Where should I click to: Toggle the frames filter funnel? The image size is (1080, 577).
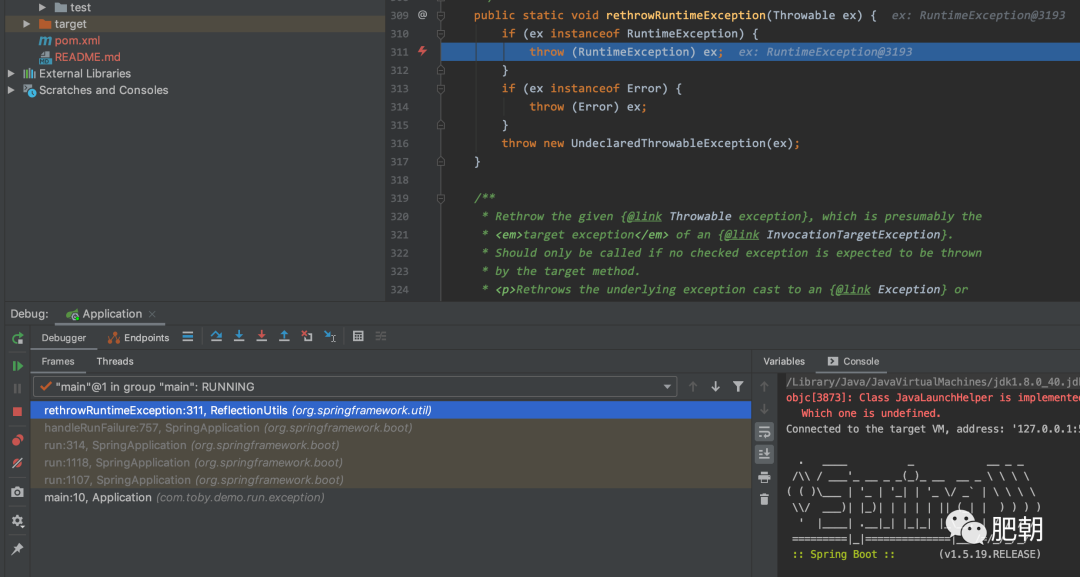click(x=738, y=387)
